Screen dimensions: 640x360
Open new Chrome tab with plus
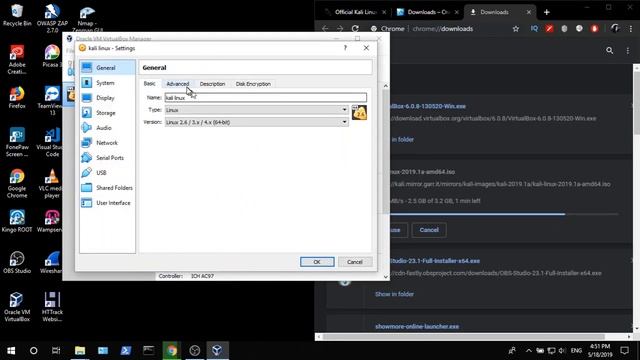tap(547, 12)
